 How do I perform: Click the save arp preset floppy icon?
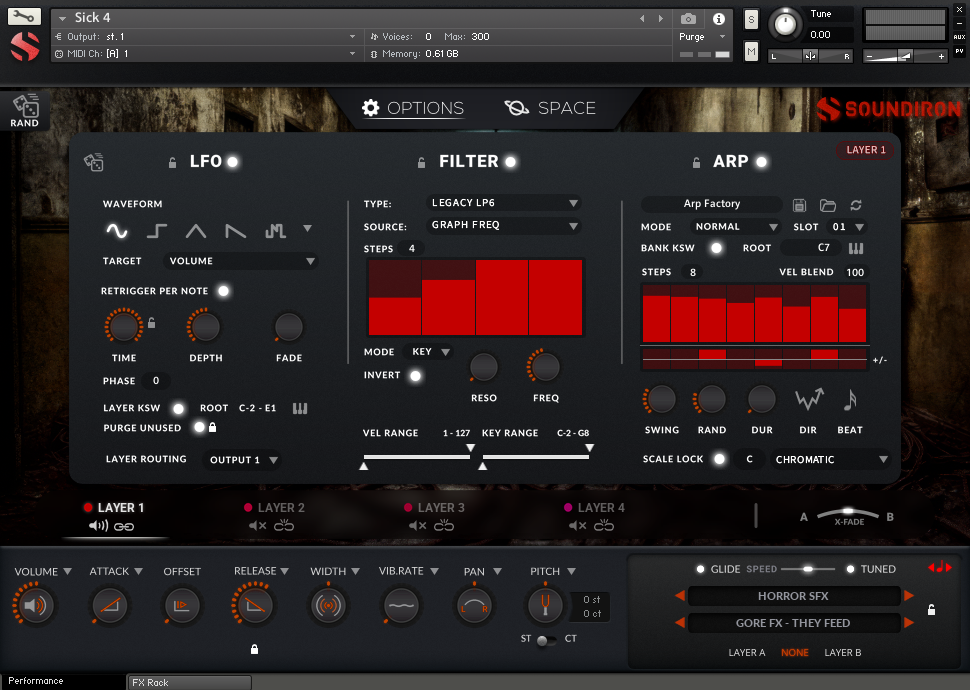pos(799,205)
